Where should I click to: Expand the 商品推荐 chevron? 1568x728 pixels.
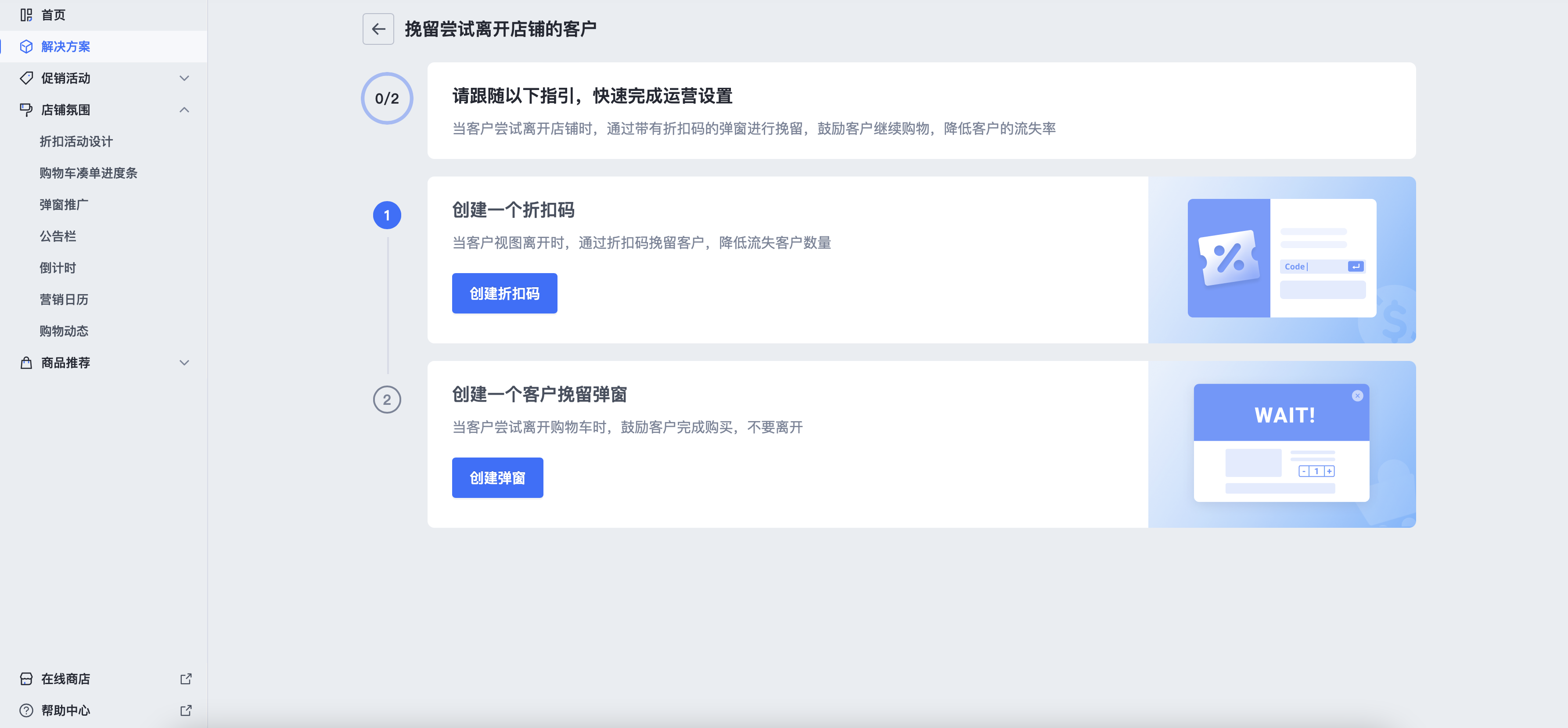184,363
